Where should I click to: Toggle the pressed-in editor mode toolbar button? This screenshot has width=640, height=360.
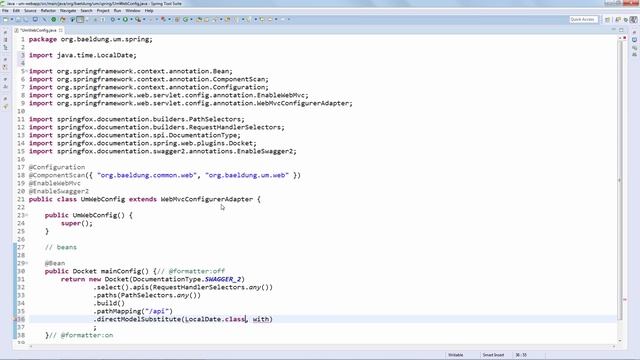click(80, 20)
